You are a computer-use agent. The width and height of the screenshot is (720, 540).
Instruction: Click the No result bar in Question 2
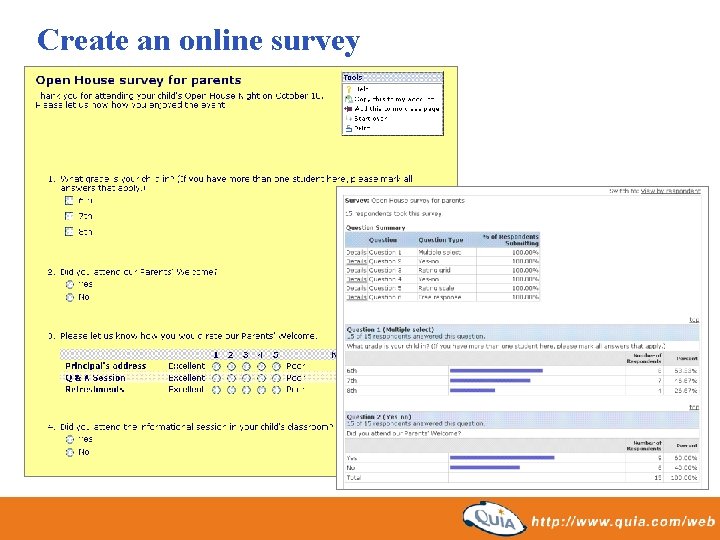485,468
